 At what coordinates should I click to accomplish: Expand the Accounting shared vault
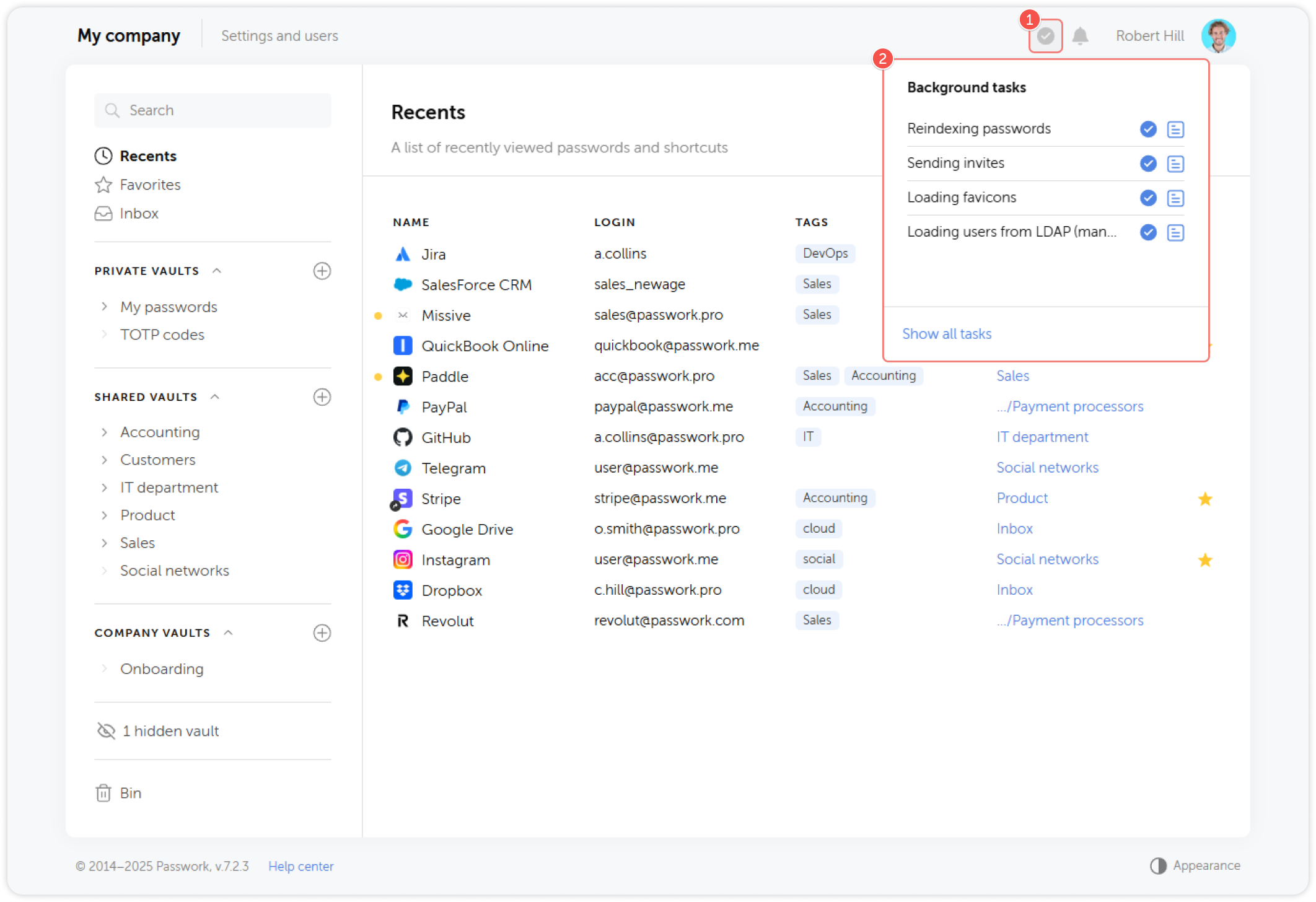pyautogui.click(x=104, y=432)
